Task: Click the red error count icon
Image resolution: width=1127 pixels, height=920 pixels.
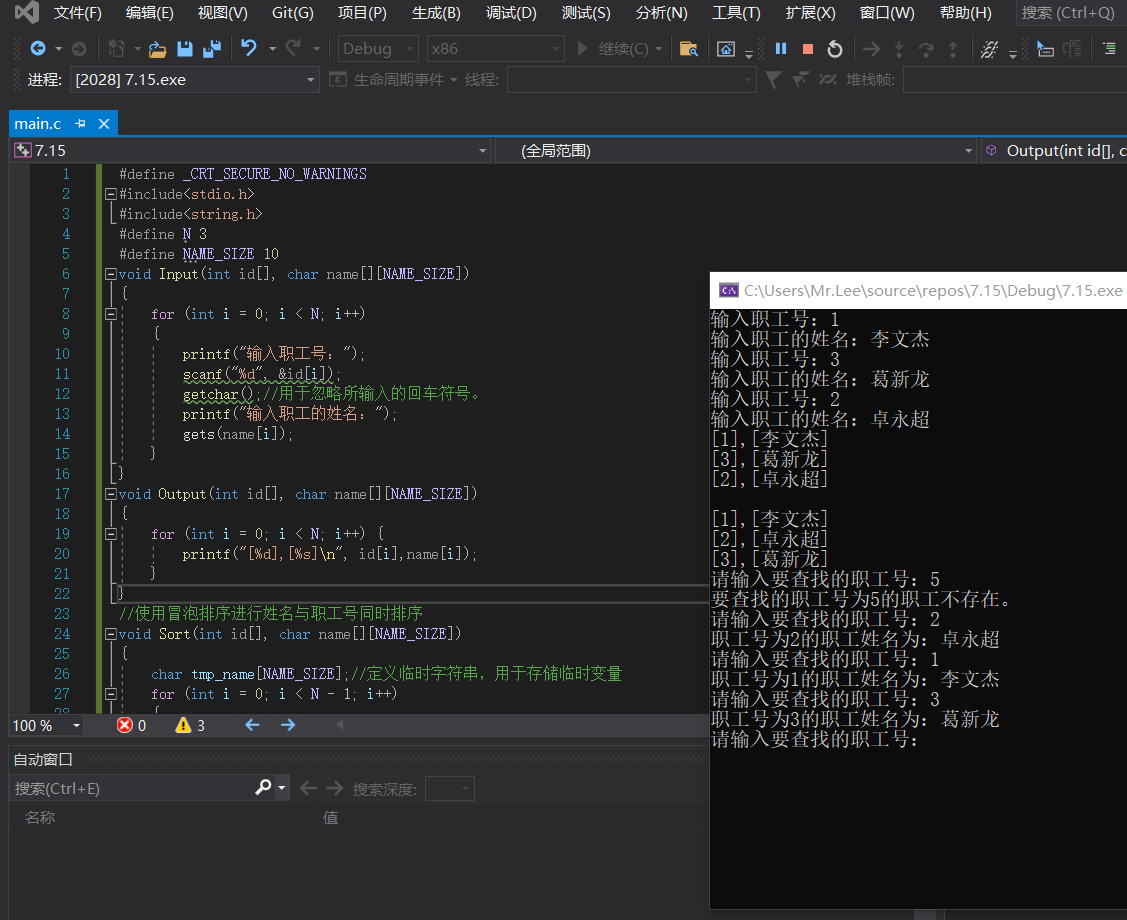Action: [x=124, y=725]
